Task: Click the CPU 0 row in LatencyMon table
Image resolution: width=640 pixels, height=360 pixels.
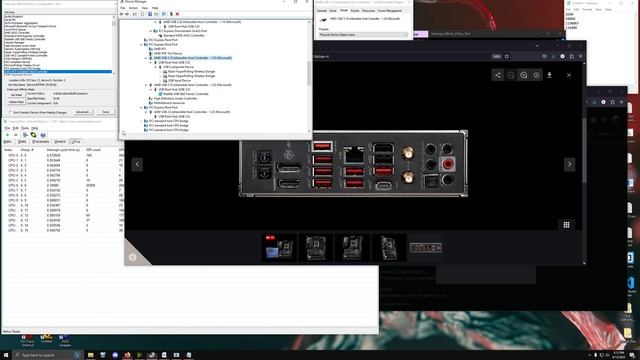Action: (x=63, y=156)
